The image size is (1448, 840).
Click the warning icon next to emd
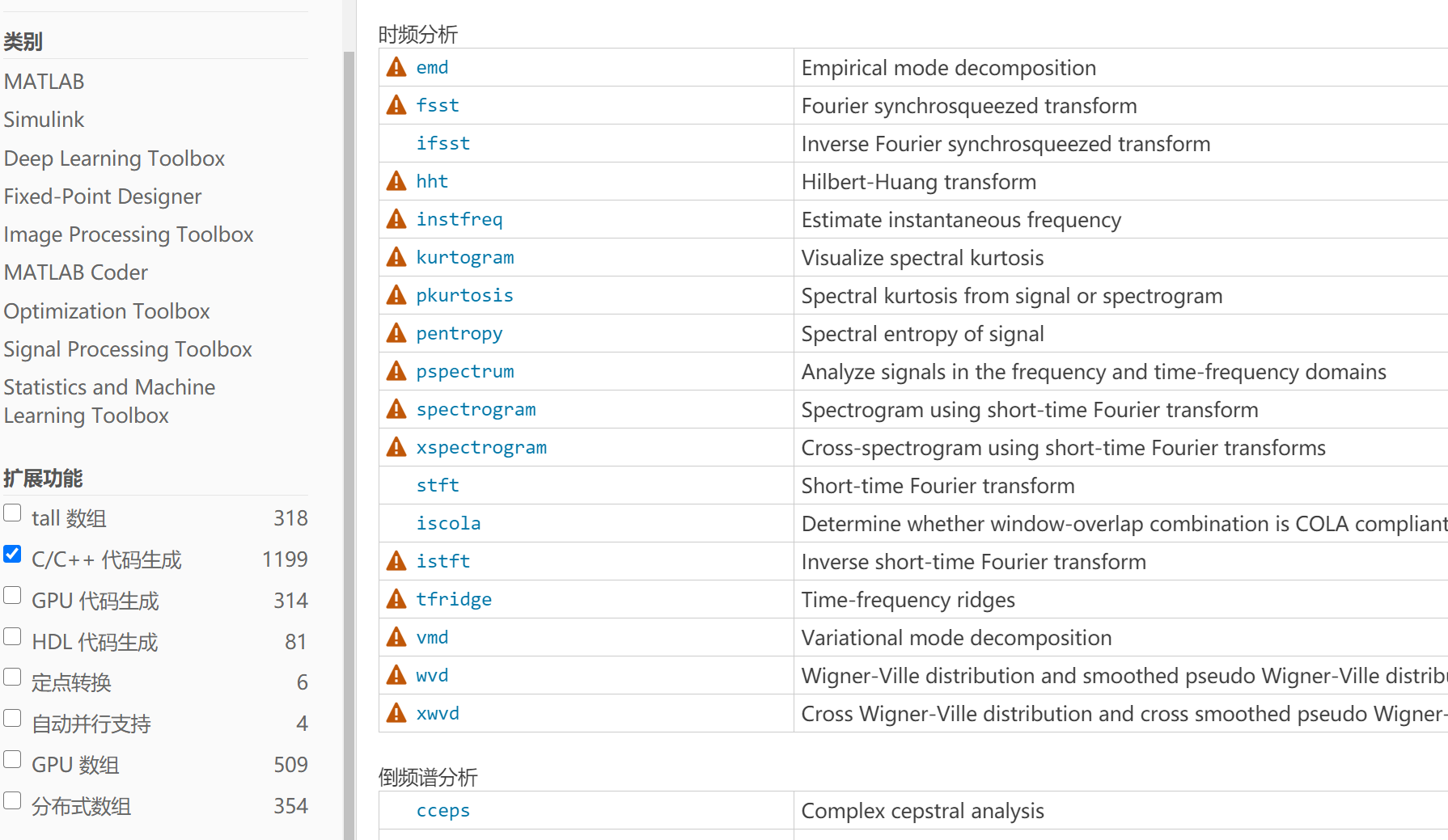point(396,67)
